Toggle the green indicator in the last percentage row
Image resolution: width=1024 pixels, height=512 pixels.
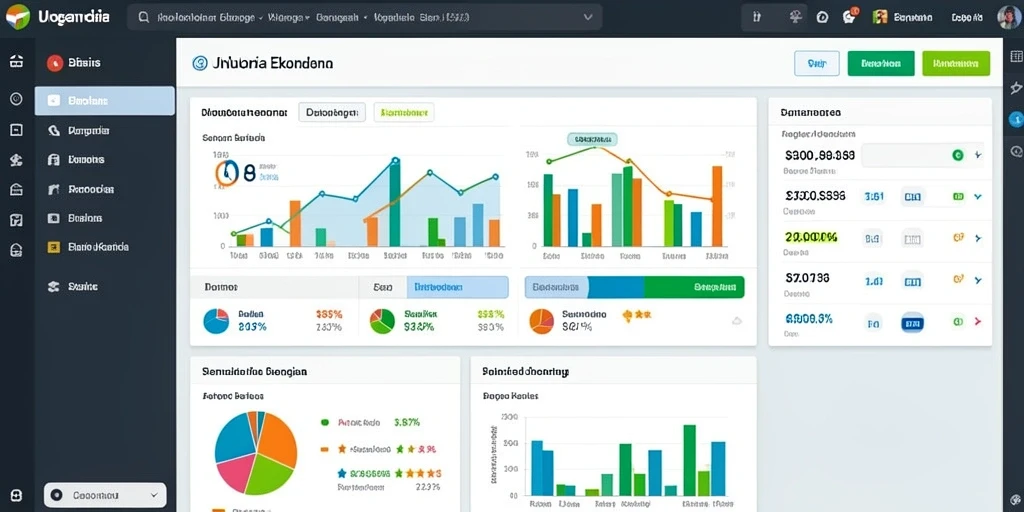[958, 321]
